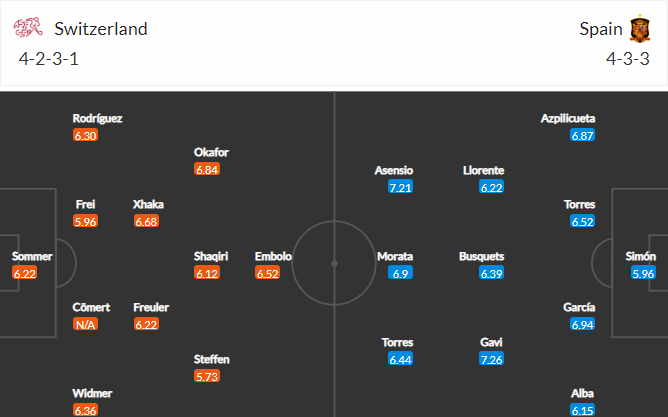Screen dimensions: 668x417
Task: Select Sommer's 6.22 goalkeeper rating badge
Action: (25, 273)
